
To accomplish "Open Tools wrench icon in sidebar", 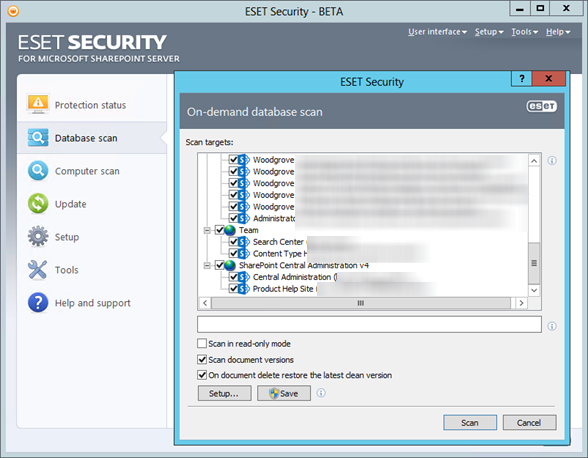I will click(x=38, y=270).
